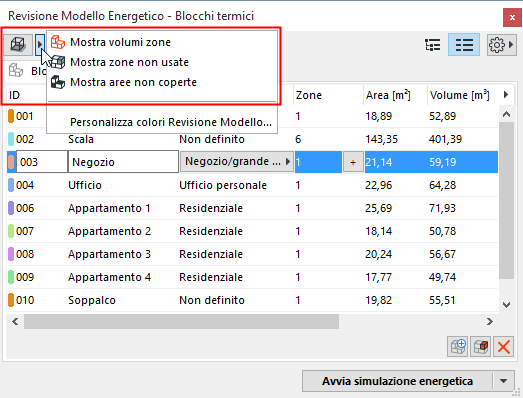Click the violet swatch of block 008

pyautogui.click(x=11, y=254)
